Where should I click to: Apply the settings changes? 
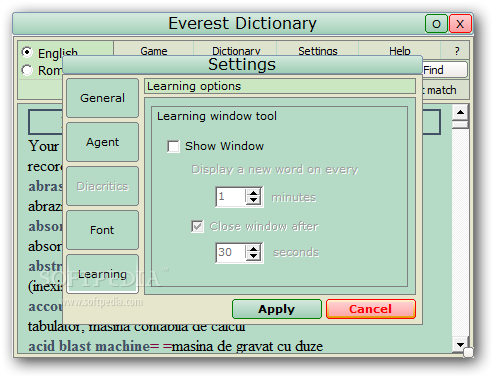[277, 309]
